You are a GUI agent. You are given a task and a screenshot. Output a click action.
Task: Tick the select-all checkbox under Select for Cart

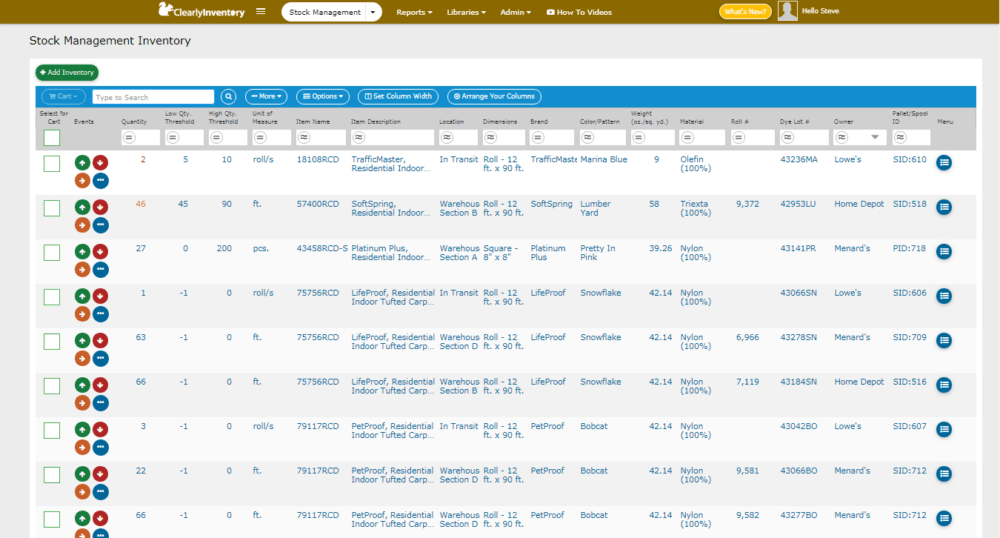[x=52, y=138]
